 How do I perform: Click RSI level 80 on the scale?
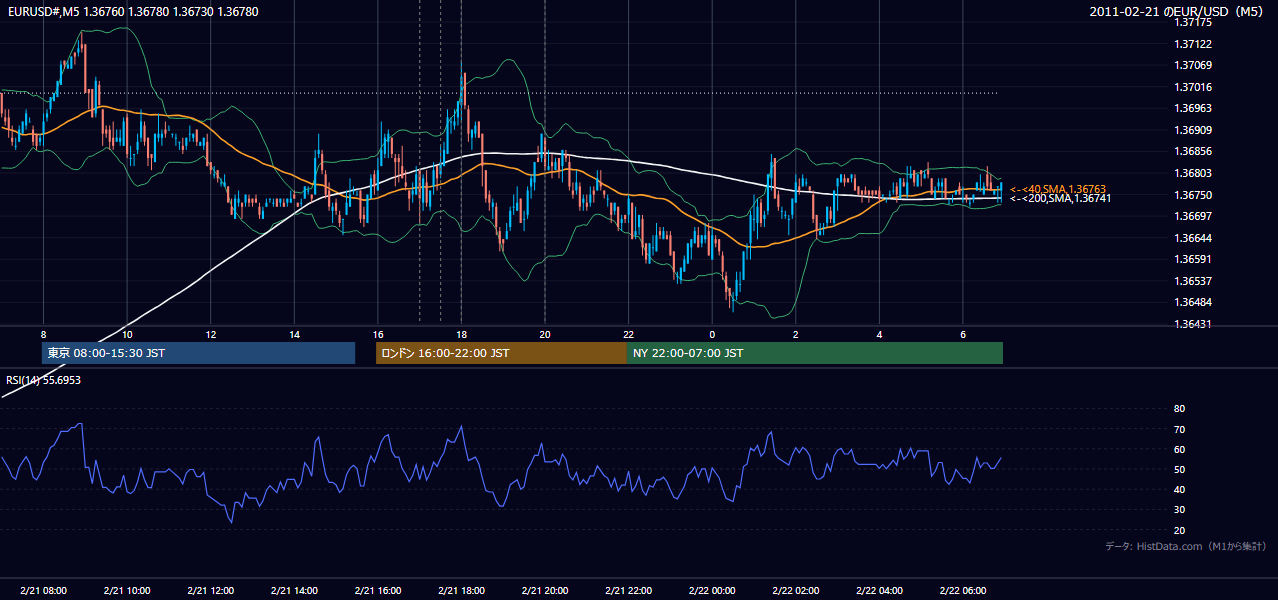pos(1179,409)
